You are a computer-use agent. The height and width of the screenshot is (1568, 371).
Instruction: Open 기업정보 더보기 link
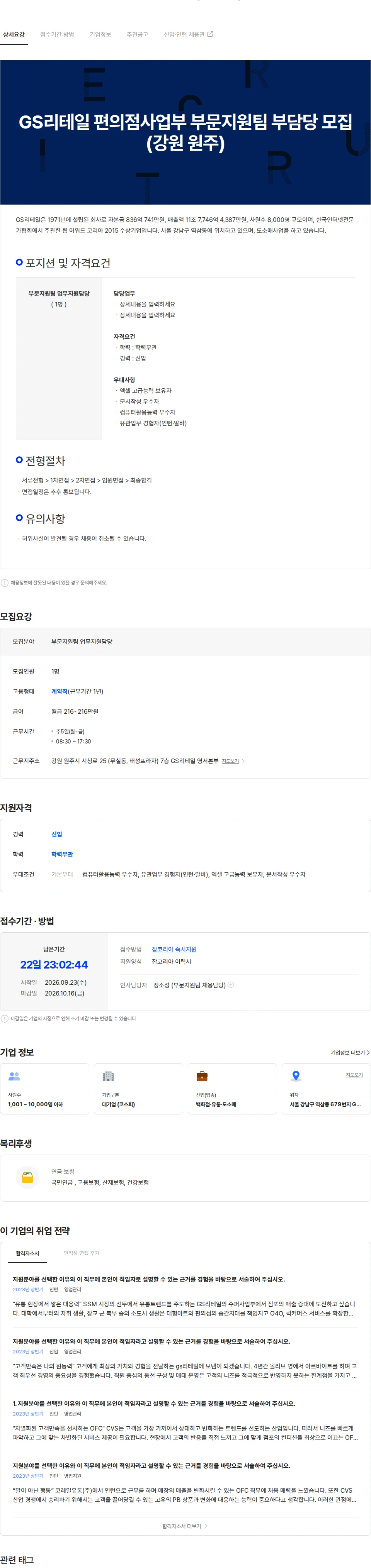coord(350,1052)
